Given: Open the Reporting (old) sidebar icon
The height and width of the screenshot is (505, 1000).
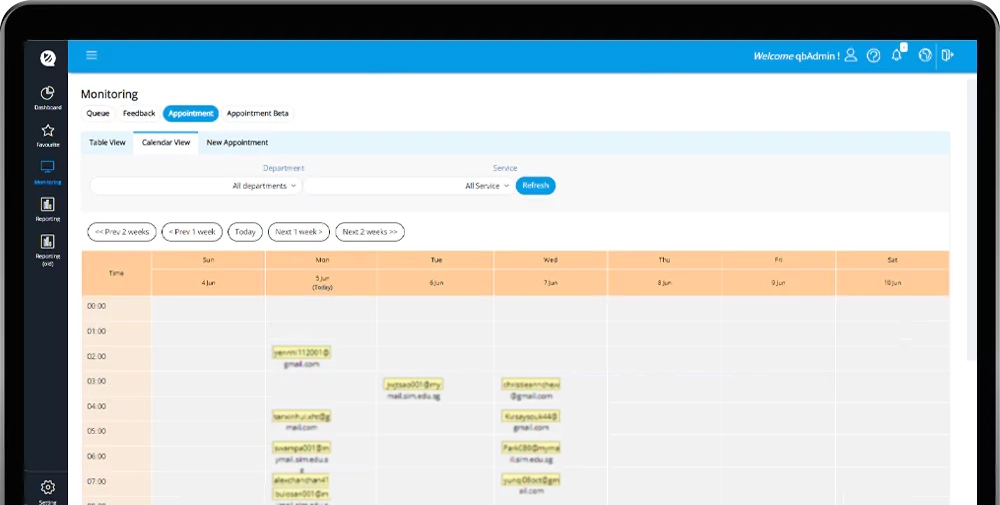Looking at the screenshot, I should coord(47,242).
